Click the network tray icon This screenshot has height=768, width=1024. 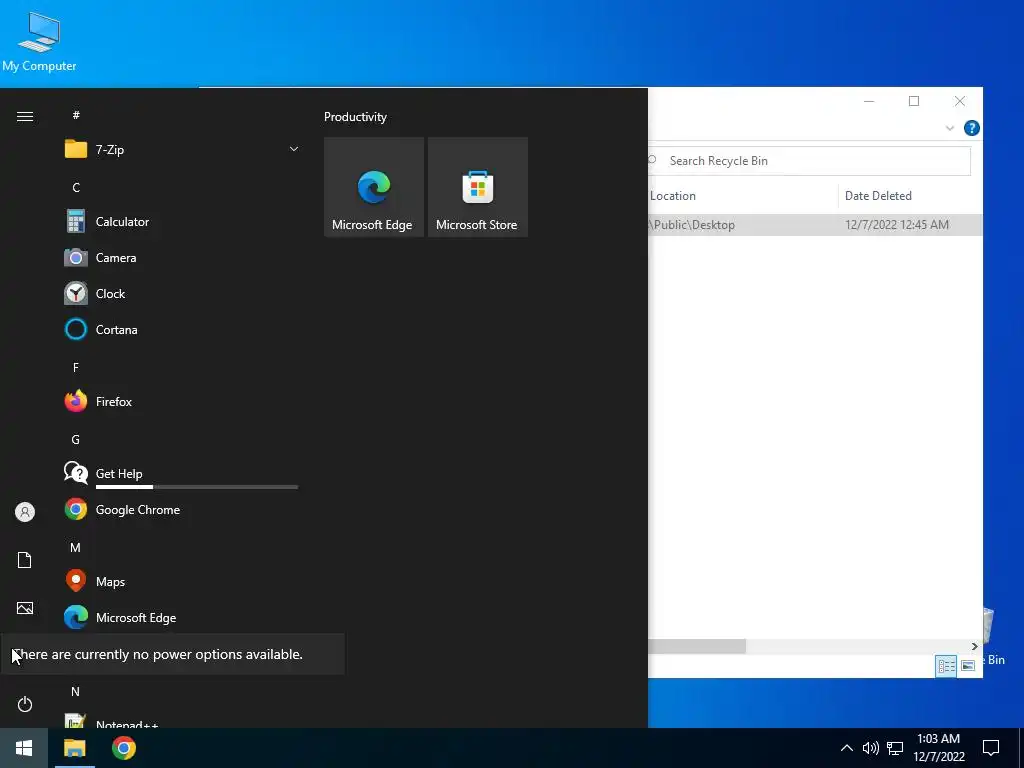point(895,748)
